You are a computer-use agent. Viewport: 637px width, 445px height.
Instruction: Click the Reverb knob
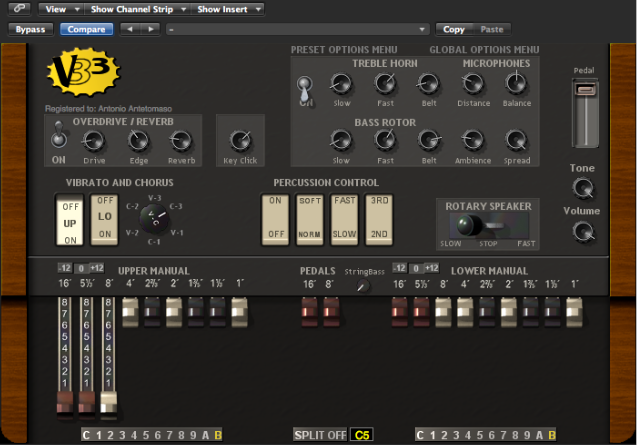point(182,141)
